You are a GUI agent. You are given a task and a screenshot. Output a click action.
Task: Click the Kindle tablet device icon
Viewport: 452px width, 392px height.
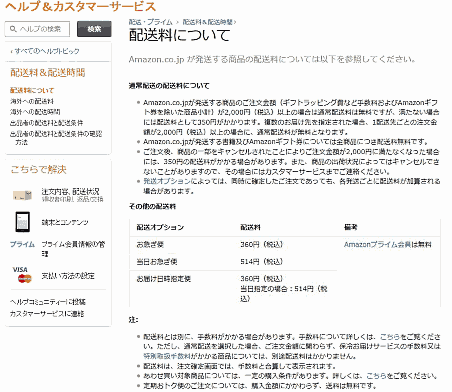[x=23, y=222]
